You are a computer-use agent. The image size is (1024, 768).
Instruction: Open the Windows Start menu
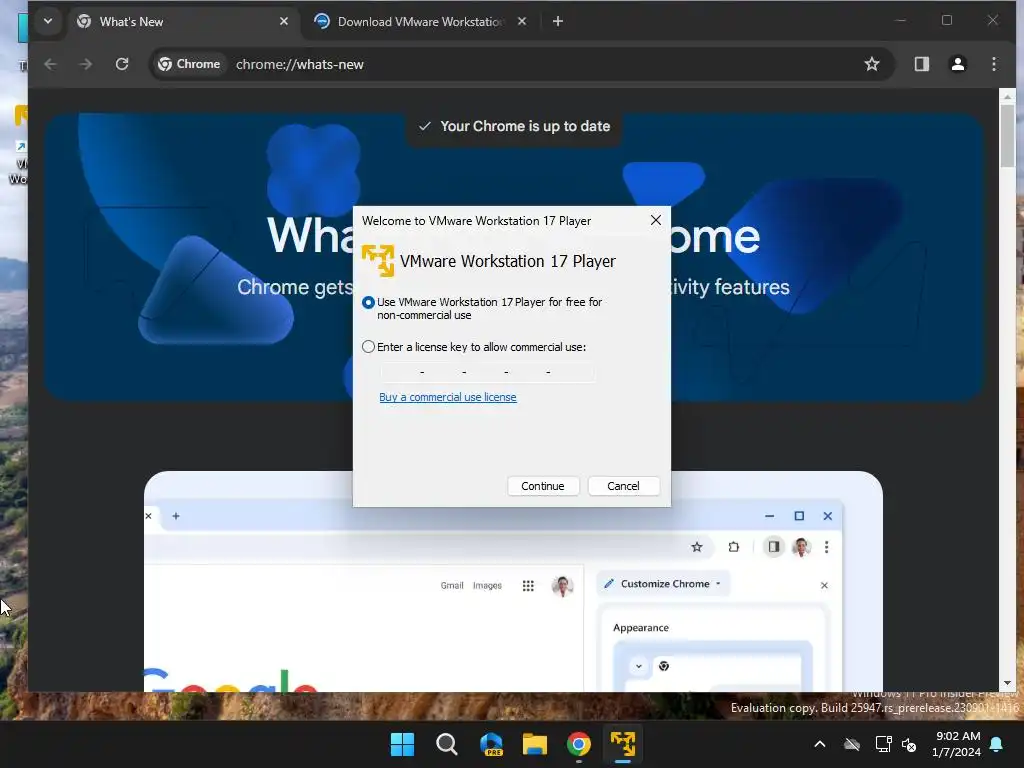click(x=402, y=744)
